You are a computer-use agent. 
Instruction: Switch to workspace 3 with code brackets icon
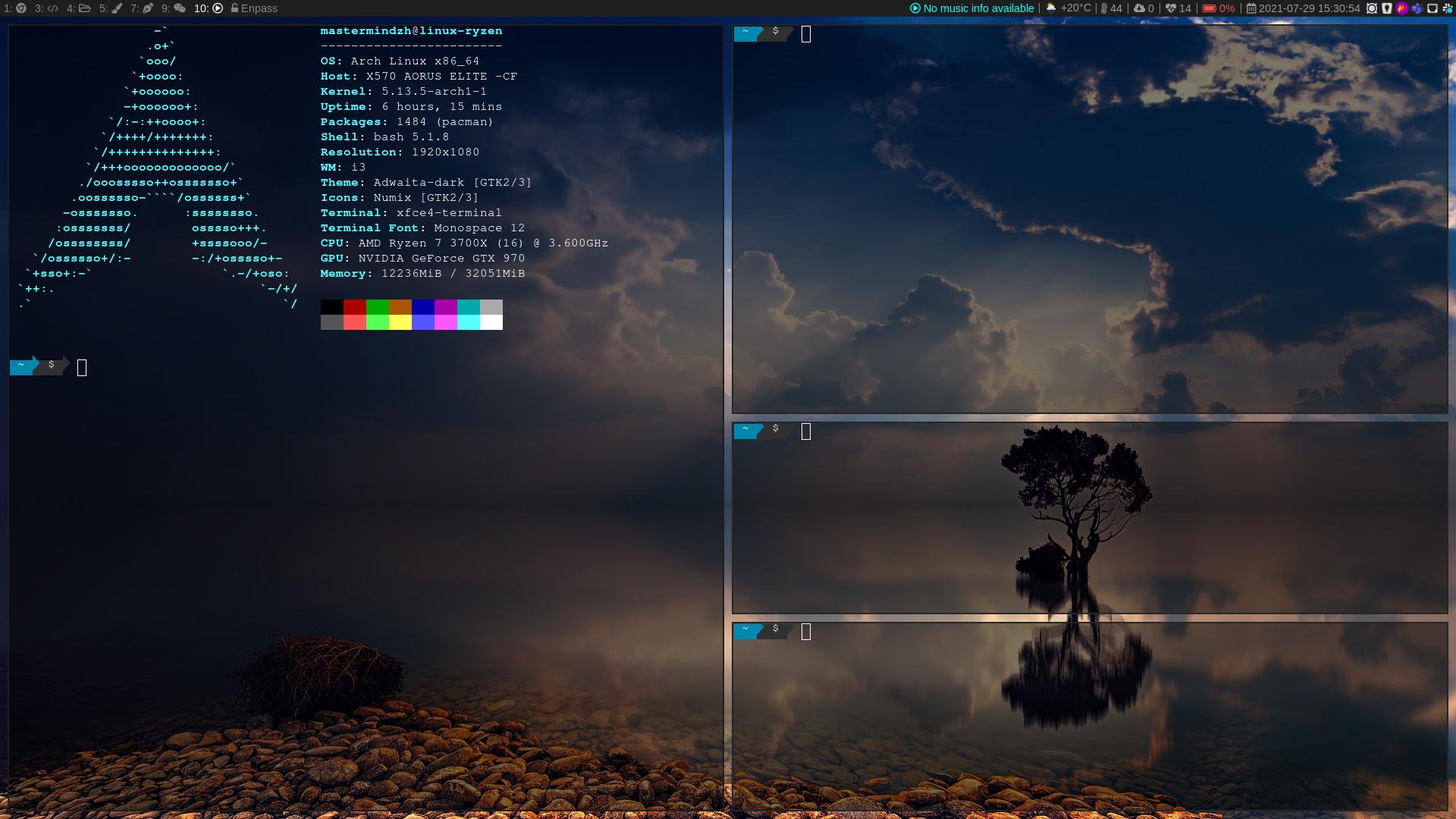(x=46, y=8)
